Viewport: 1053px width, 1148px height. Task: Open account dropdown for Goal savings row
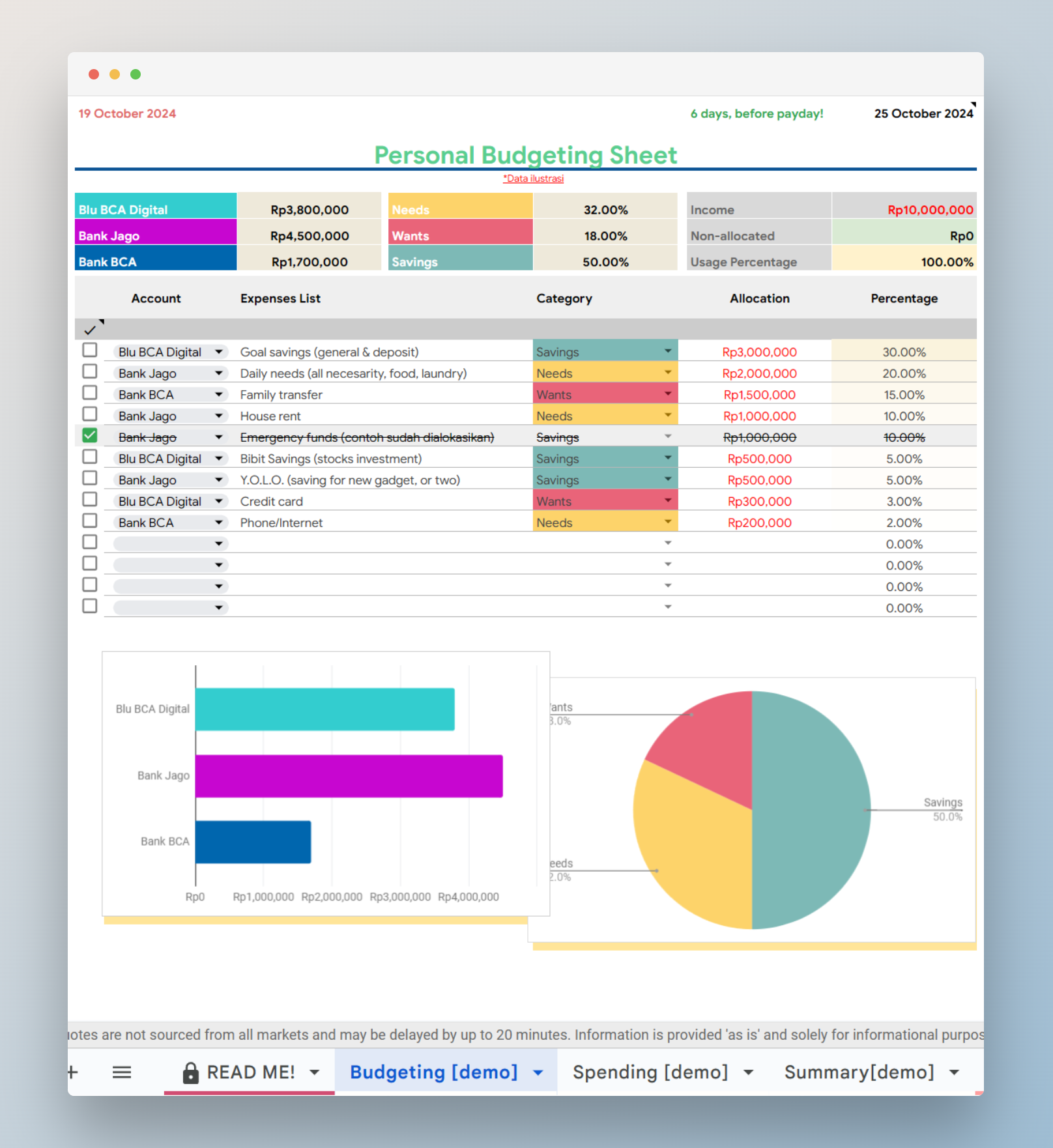click(x=219, y=352)
